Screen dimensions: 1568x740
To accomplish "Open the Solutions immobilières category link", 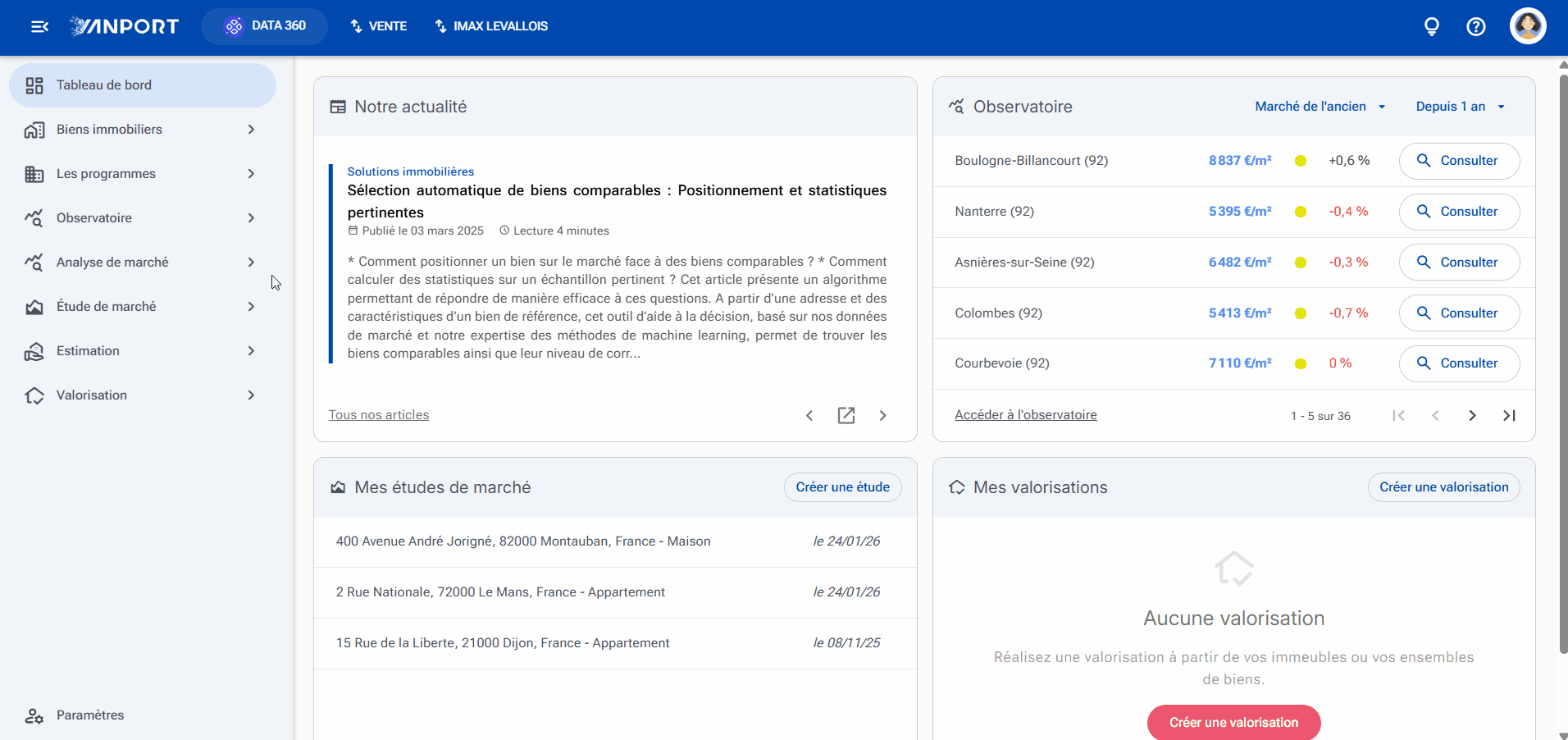I will [411, 171].
